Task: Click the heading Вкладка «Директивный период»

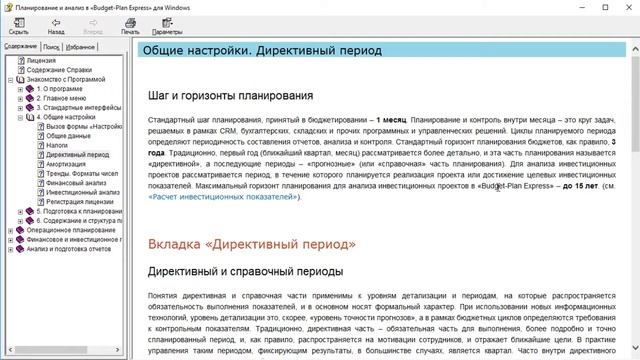Action: point(252,244)
